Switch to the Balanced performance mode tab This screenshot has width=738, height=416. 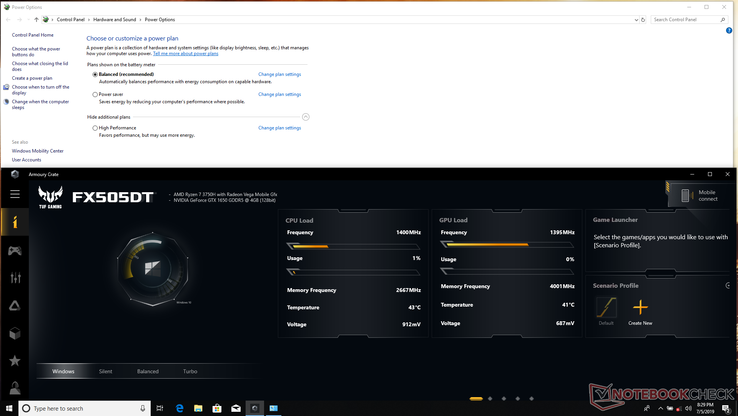[148, 371]
